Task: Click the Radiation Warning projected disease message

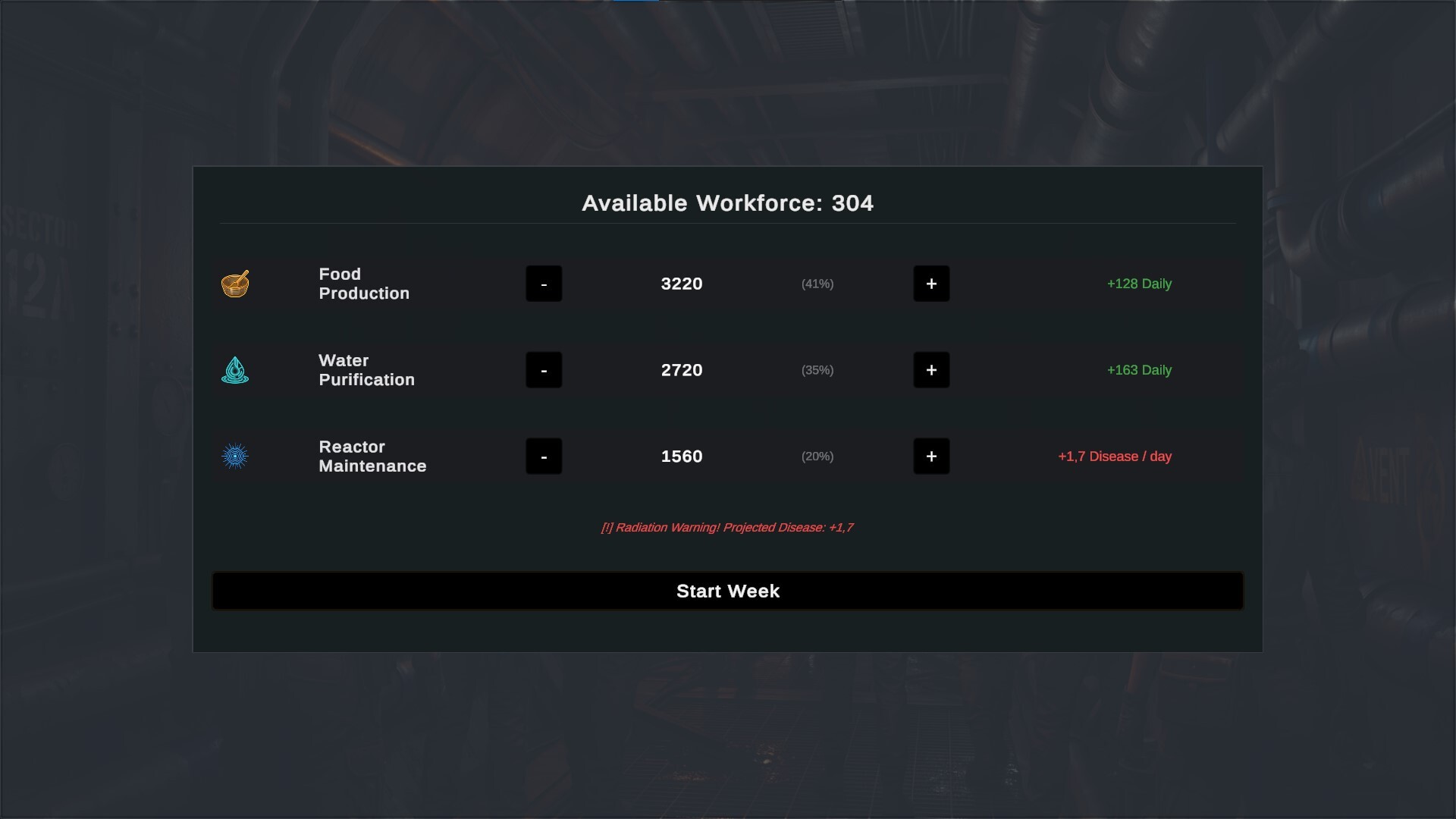Action: (x=727, y=528)
